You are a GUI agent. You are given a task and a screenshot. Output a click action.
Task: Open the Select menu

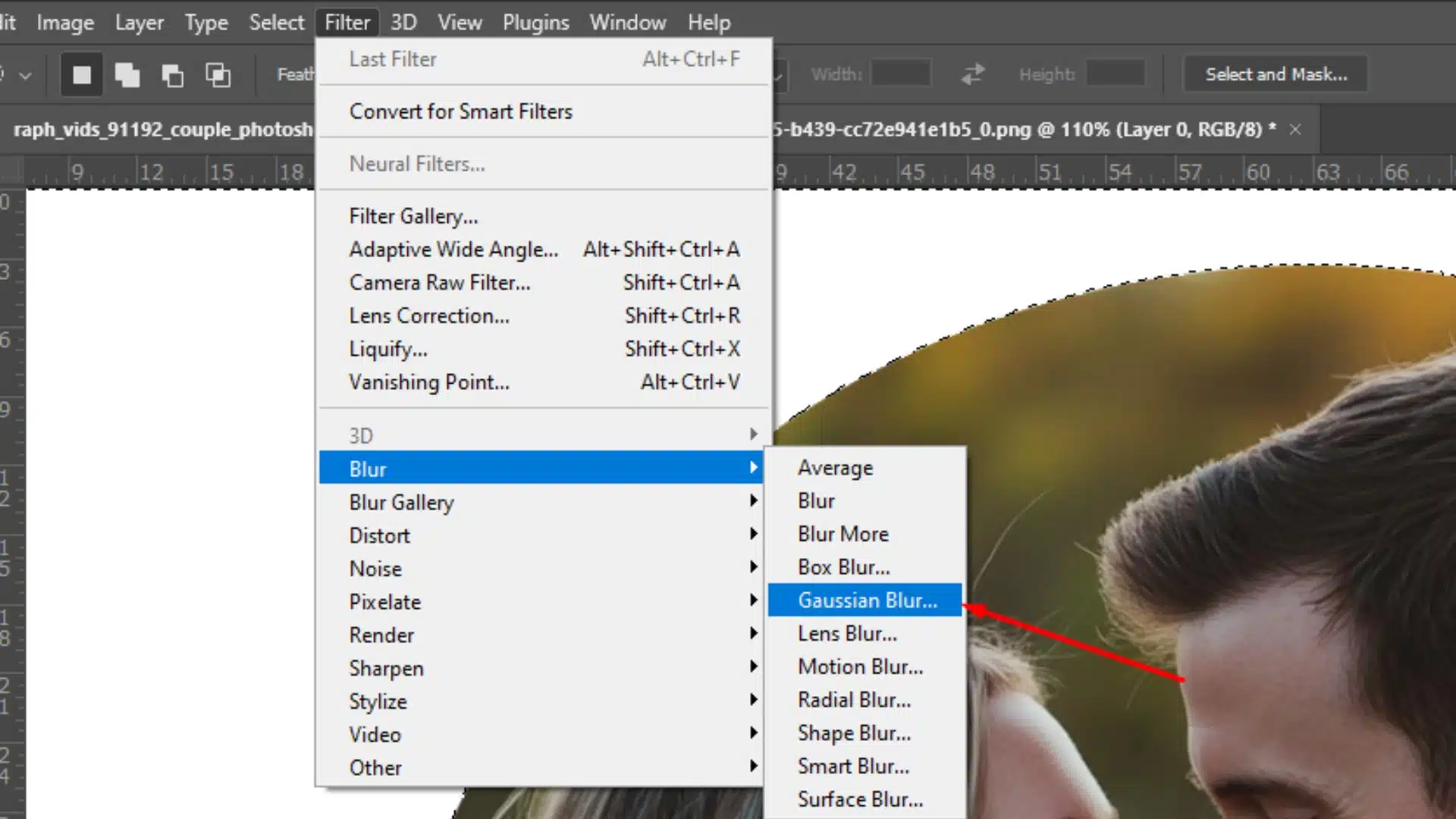[x=277, y=23]
